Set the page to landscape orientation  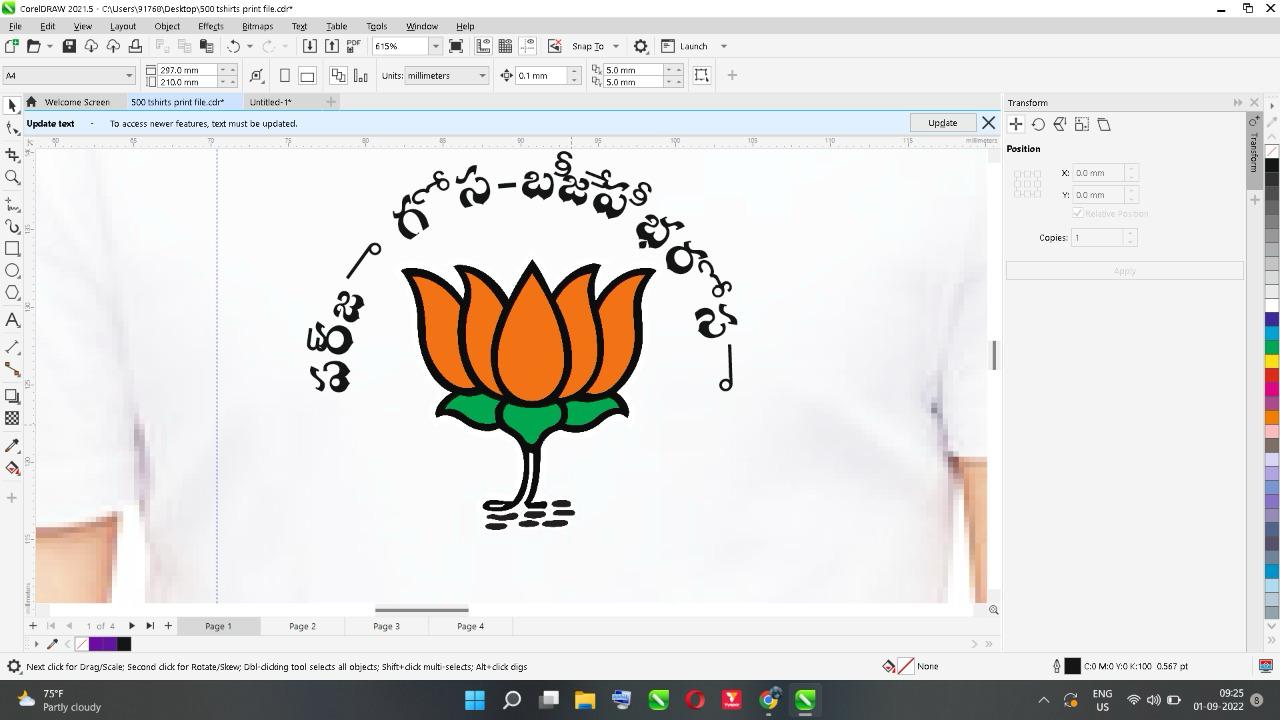point(307,76)
